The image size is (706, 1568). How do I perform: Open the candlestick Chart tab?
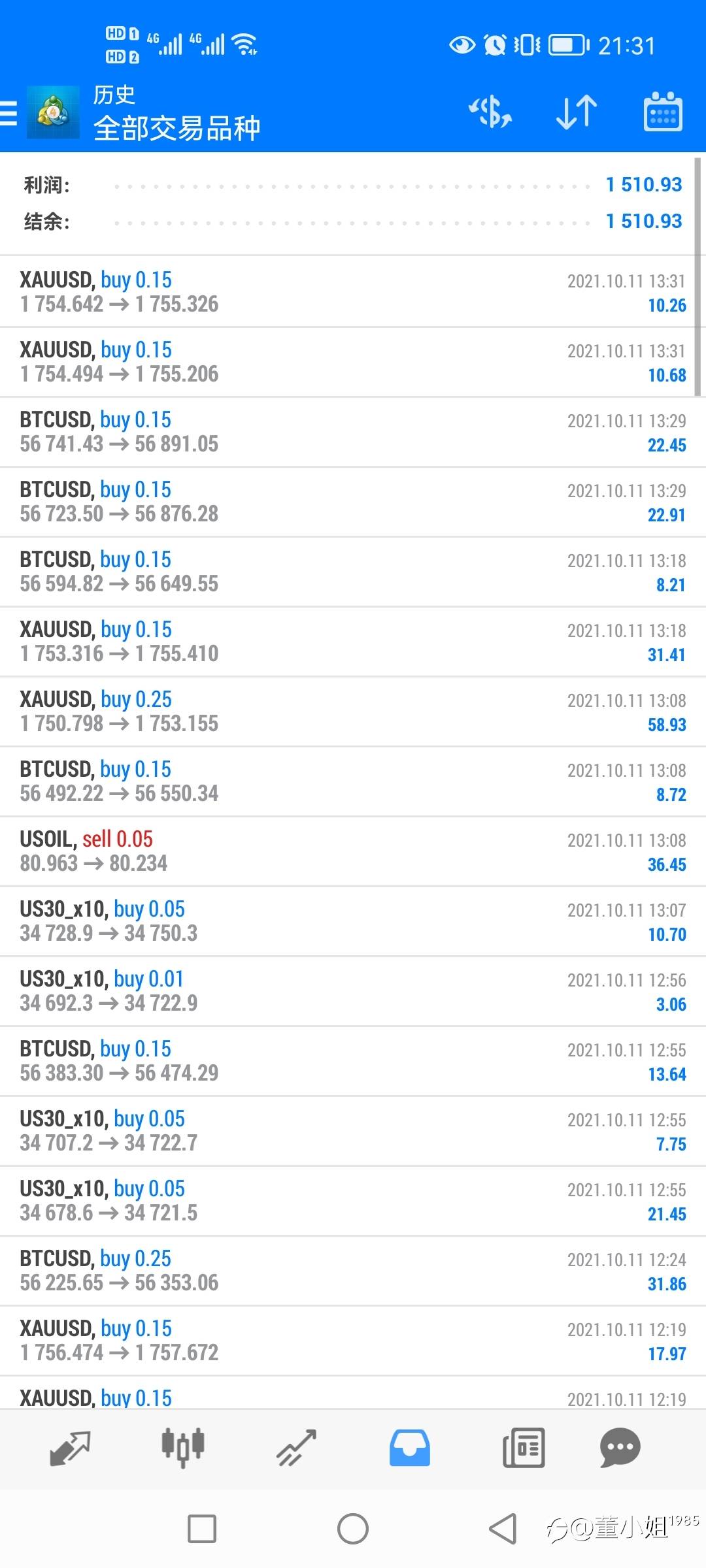pos(183,1448)
